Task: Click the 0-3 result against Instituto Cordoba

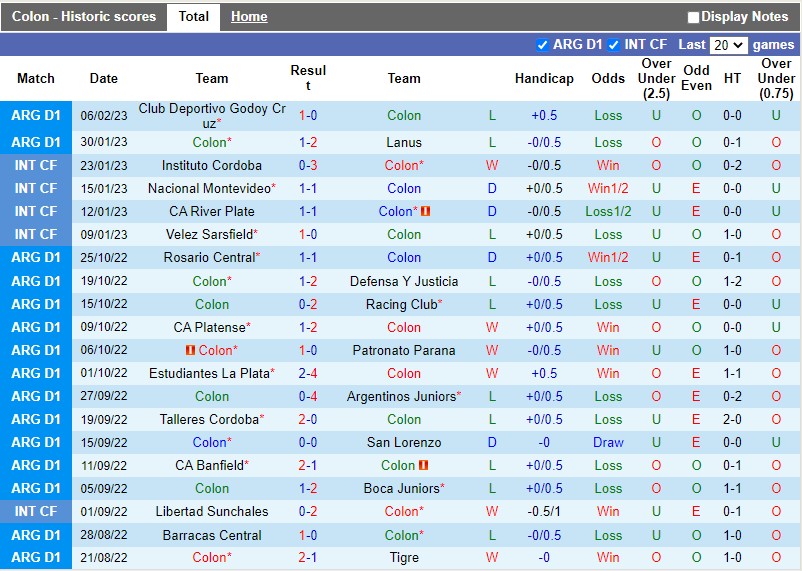Action: tap(308, 166)
